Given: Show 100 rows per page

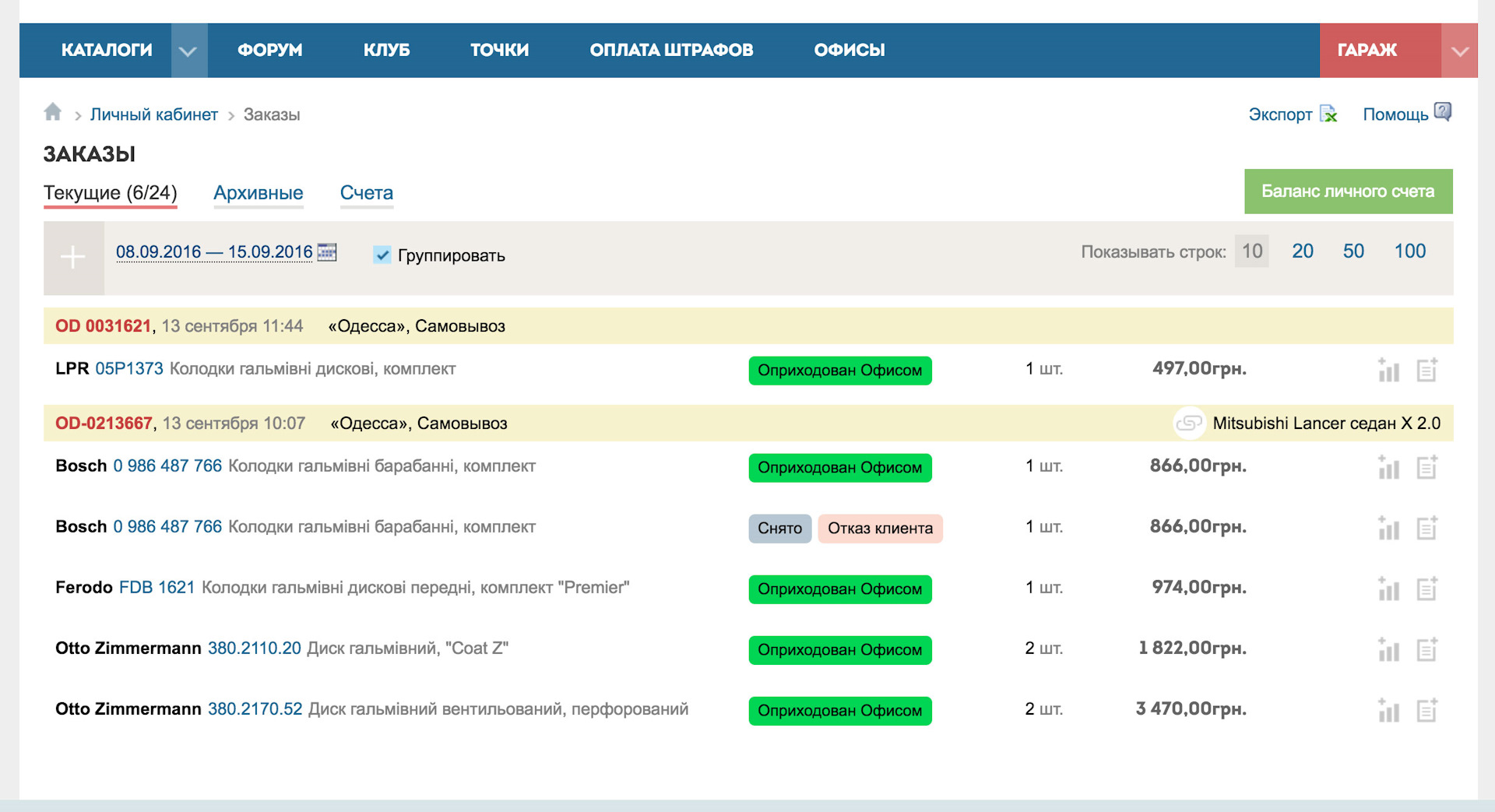Looking at the screenshot, I should 1409,251.
